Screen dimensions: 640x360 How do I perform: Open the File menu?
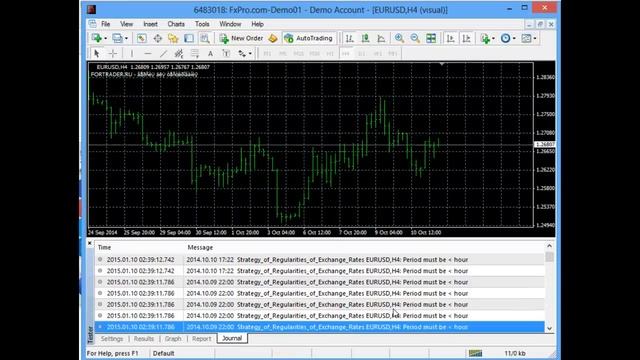(x=105, y=24)
